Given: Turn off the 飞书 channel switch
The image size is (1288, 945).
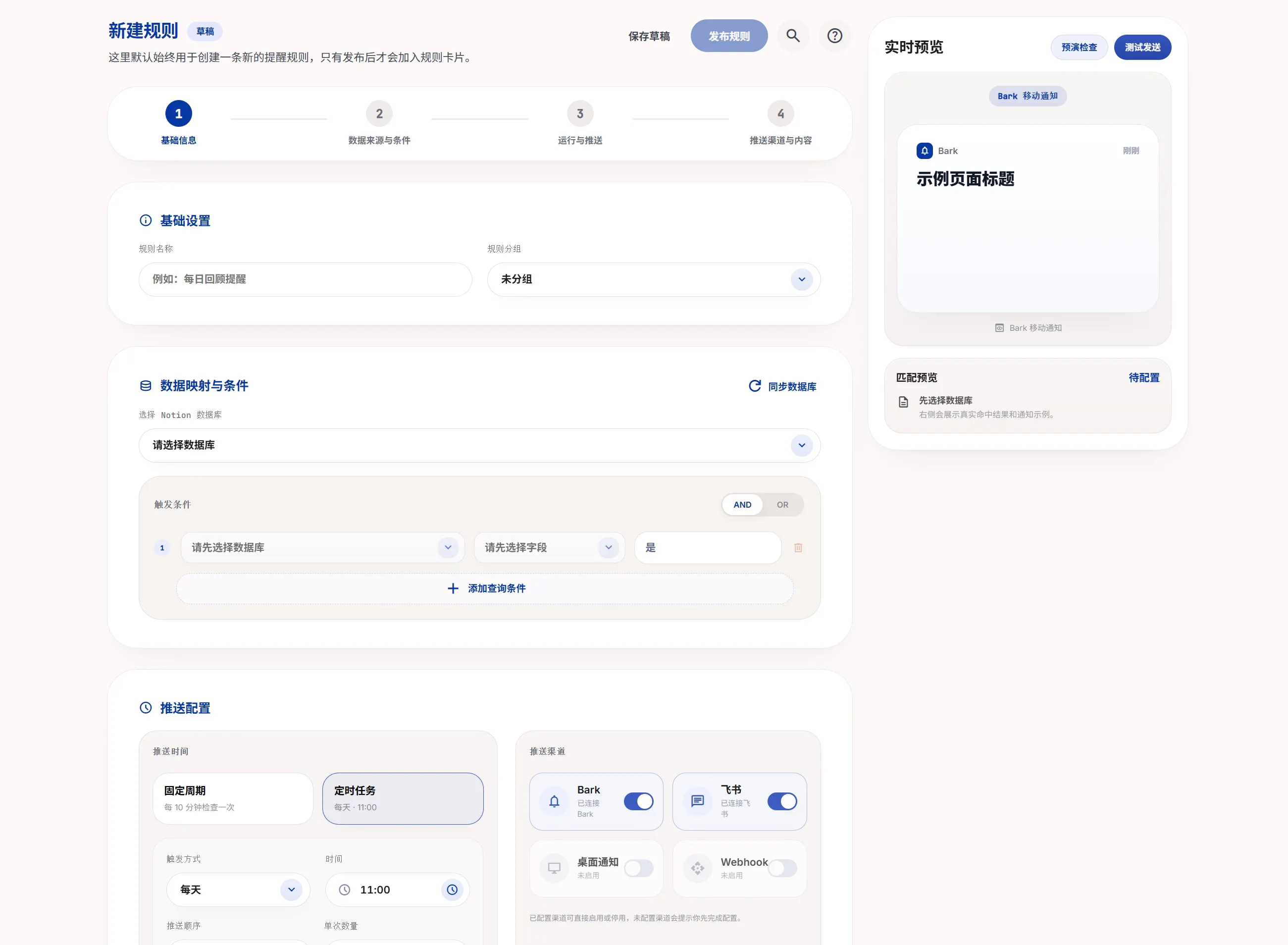Looking at the screenshot, I should click(x=782, y=801).
